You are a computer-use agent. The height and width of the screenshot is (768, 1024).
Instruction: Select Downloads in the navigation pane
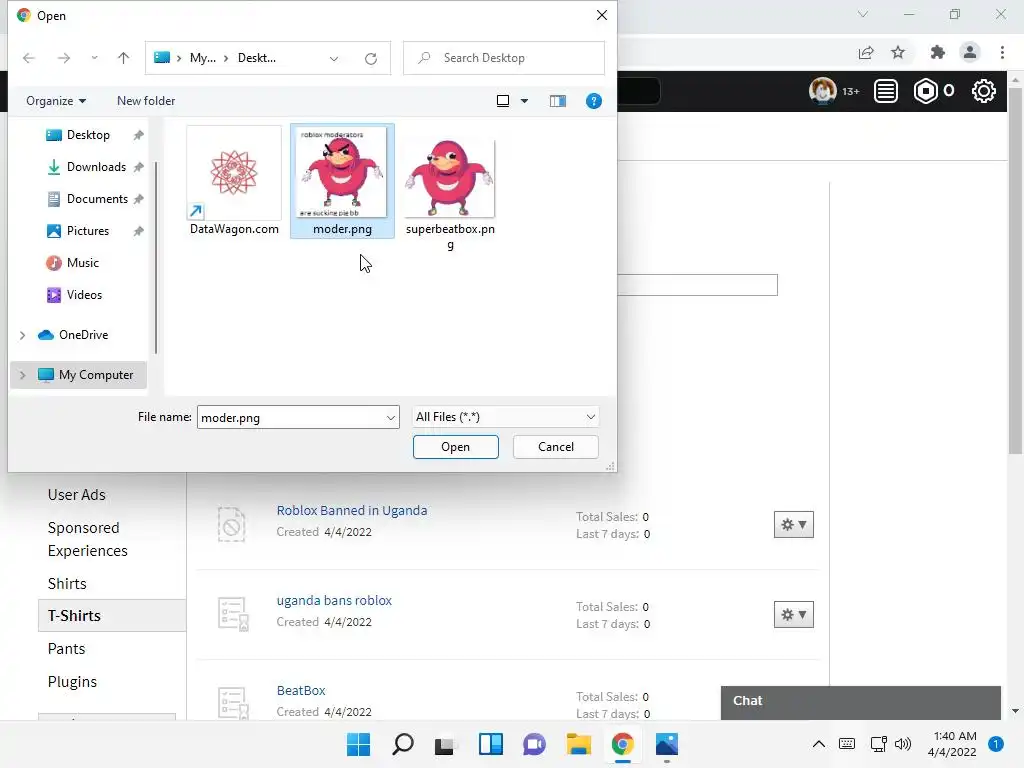coord(96,167)
